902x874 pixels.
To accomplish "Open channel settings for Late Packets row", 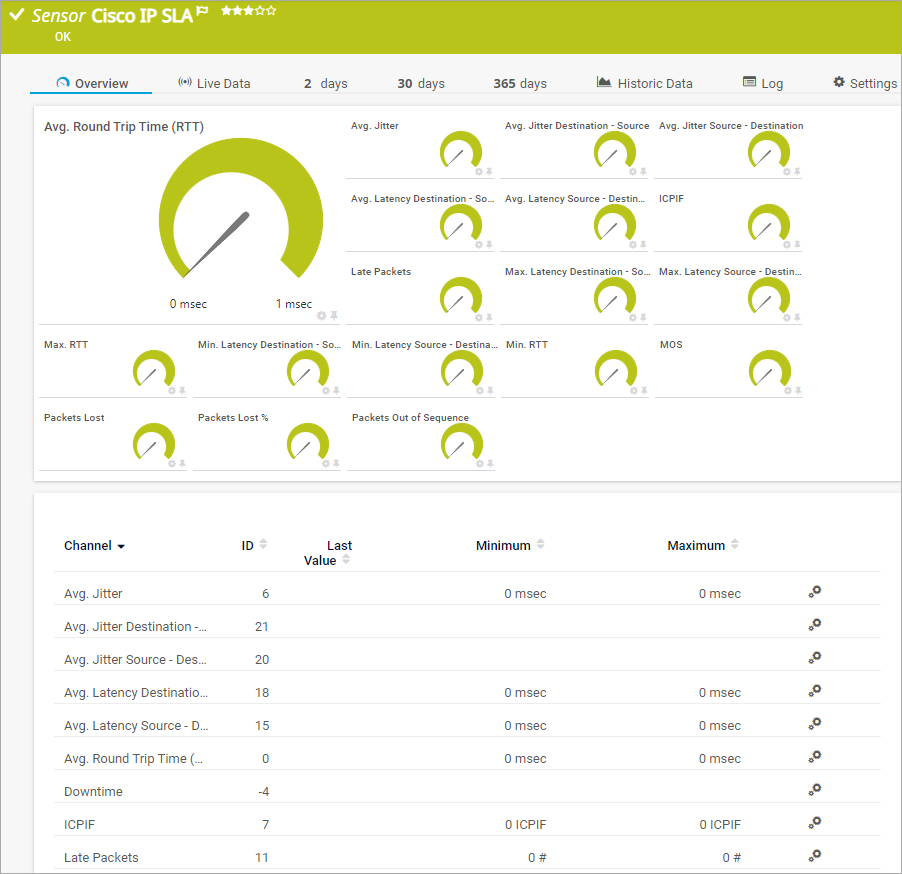I will pos(814,856).
